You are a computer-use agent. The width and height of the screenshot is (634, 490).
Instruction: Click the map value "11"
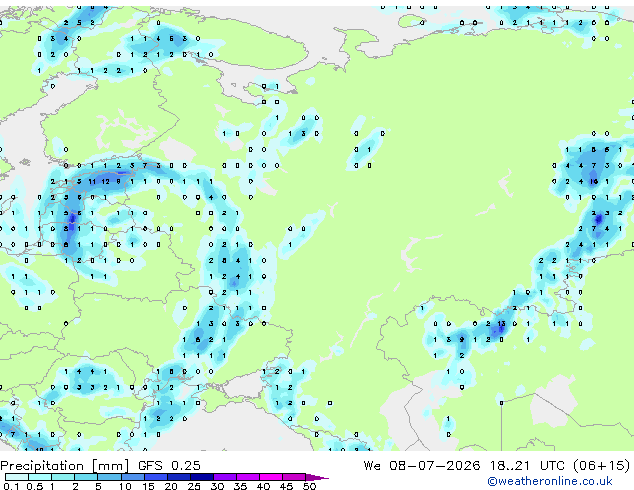click(92, 182)
